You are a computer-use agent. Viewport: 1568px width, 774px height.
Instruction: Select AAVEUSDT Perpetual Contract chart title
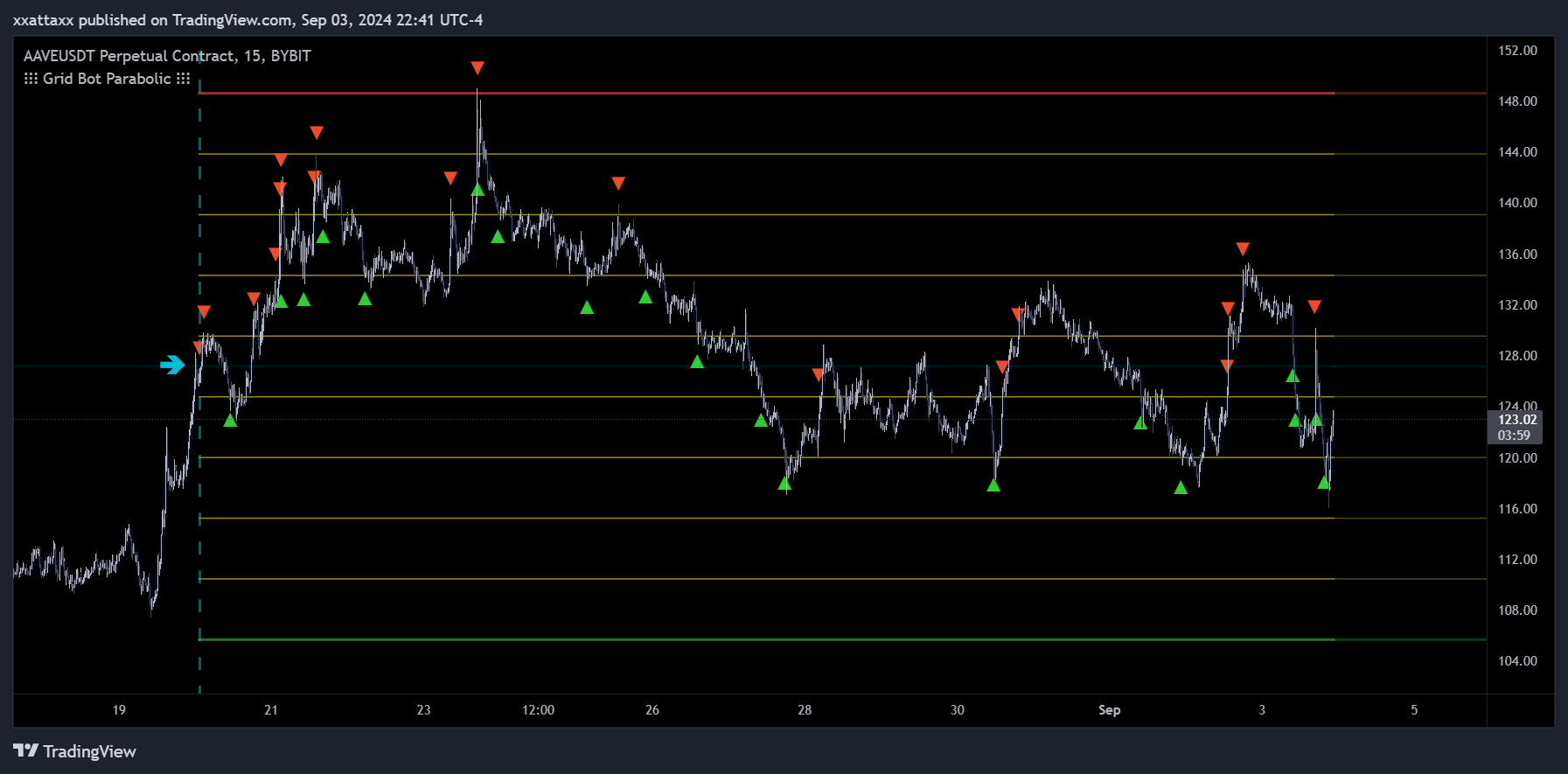167,56
